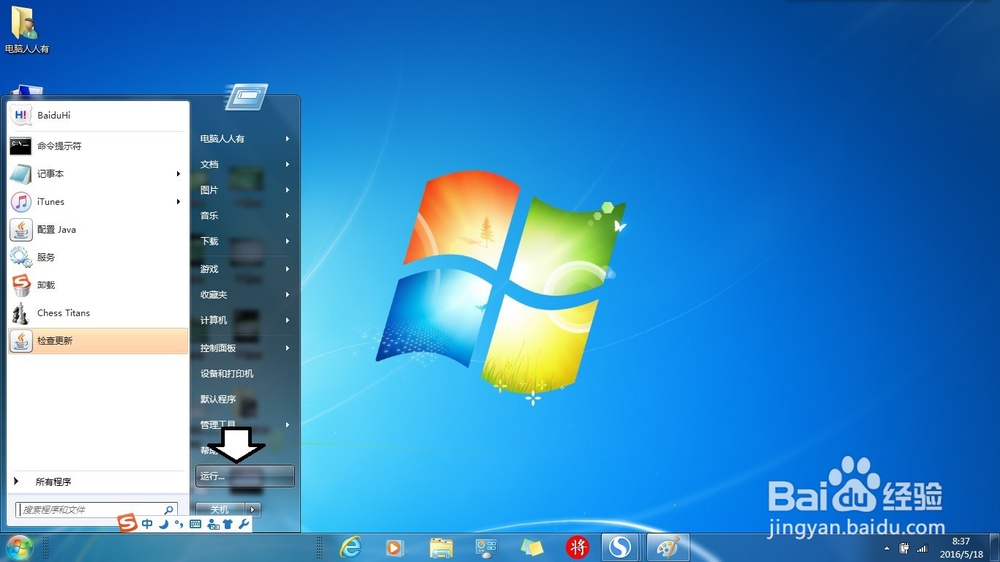
Task: Open 管理工具 Administrative Tools
Action: (245, 425)
